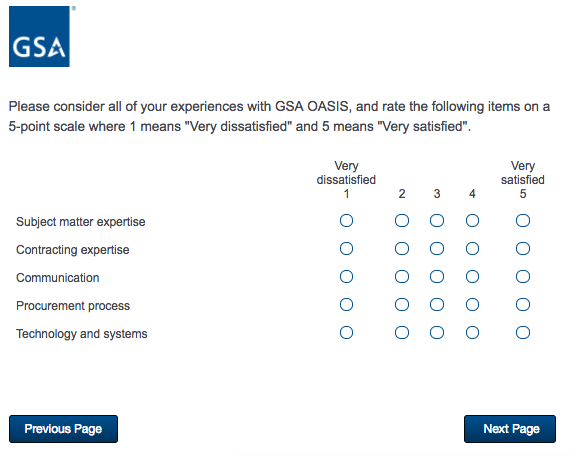Rate Subject matter expertise as 5
This screenshot has height=457, width=572.
523,221
